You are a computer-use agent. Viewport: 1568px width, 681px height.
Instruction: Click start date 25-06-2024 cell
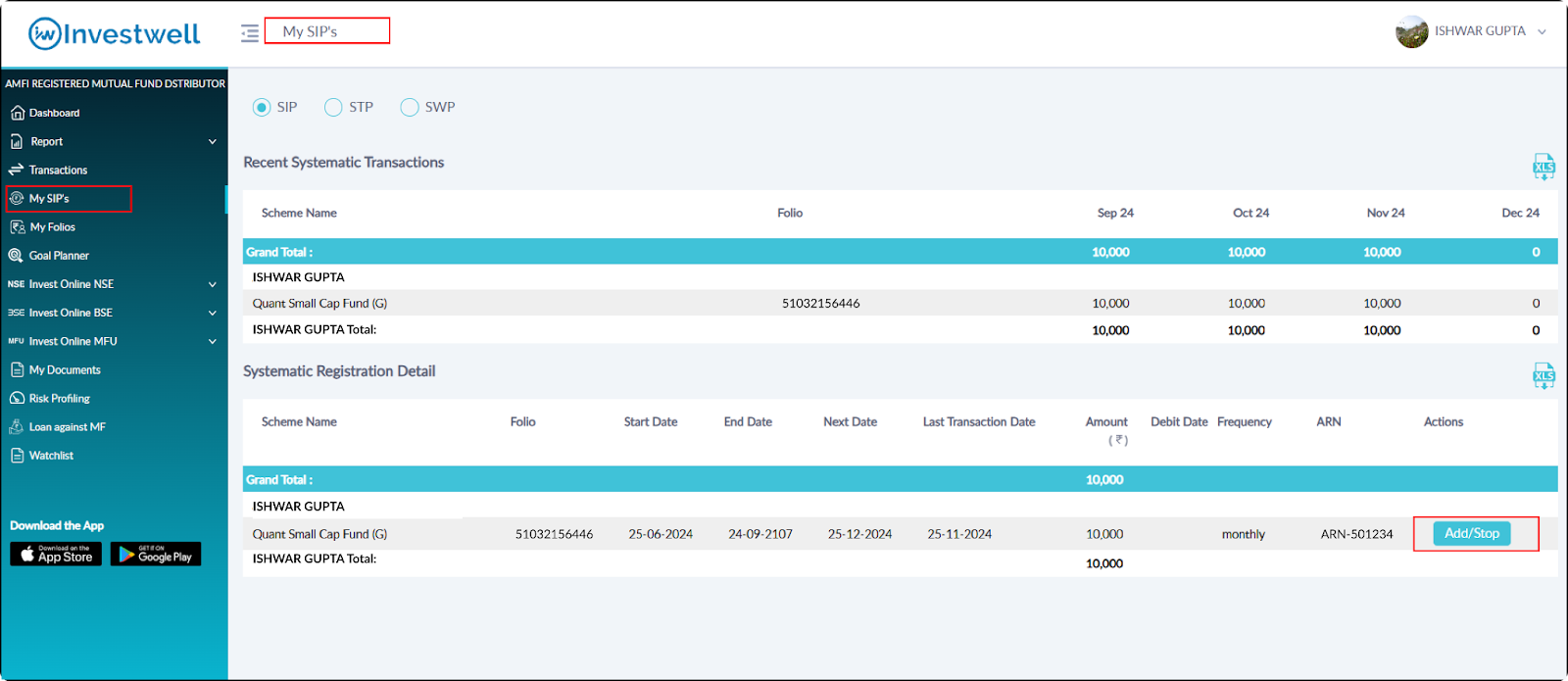pyautogui.click(x=661, y=534)
